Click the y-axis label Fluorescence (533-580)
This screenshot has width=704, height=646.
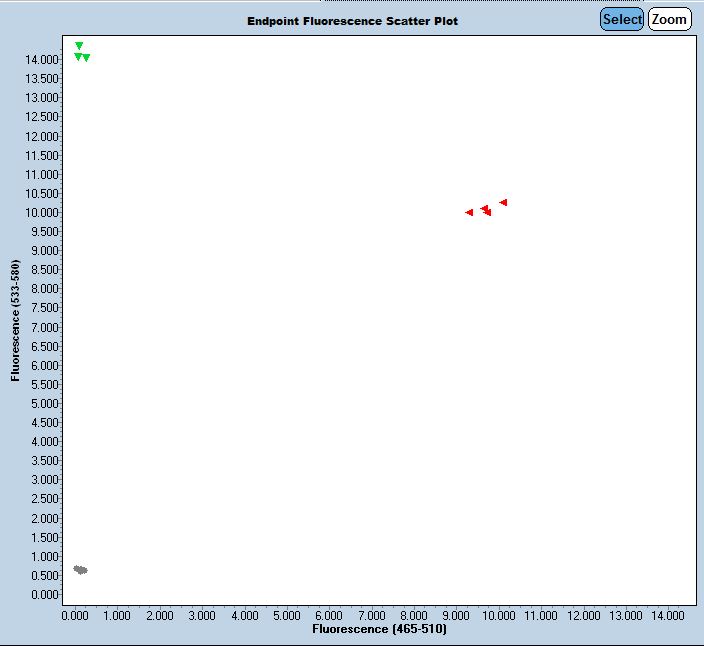point(15,322)
